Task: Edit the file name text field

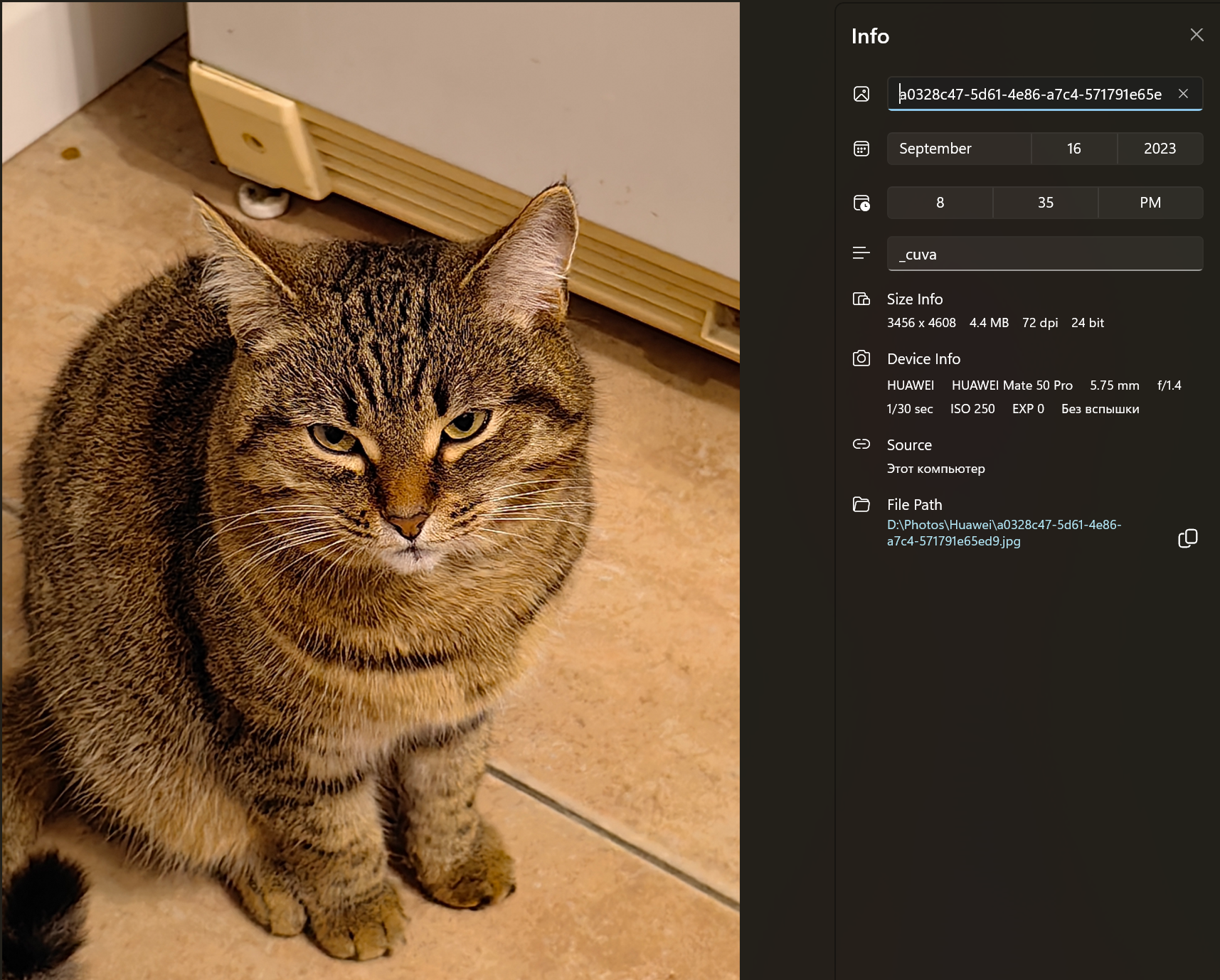Action: (1030, 94)
